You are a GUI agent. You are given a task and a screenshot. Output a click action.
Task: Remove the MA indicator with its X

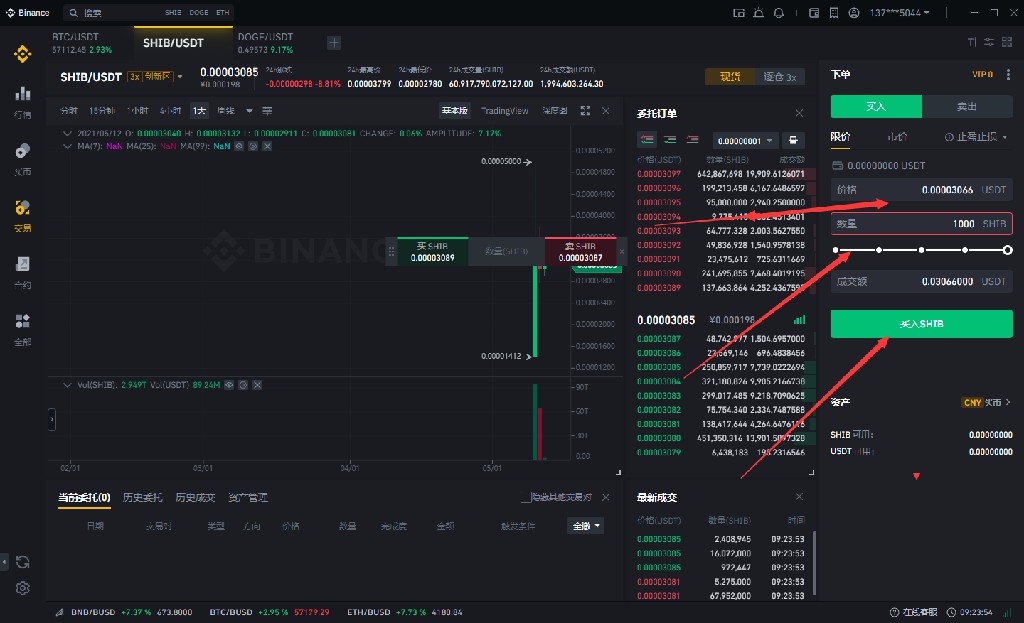[267, 146]
